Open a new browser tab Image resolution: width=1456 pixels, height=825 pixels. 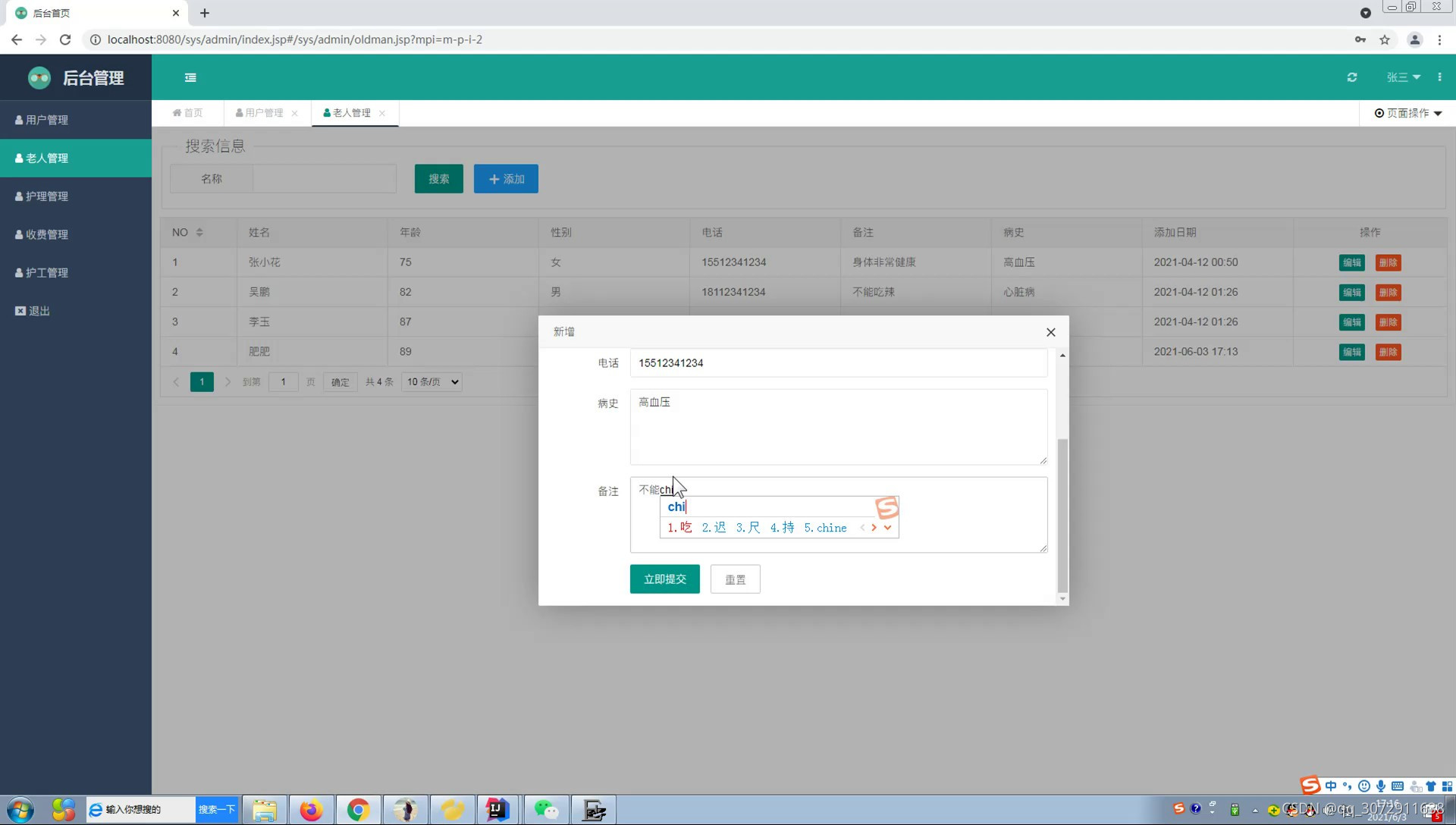click(205, 13)
